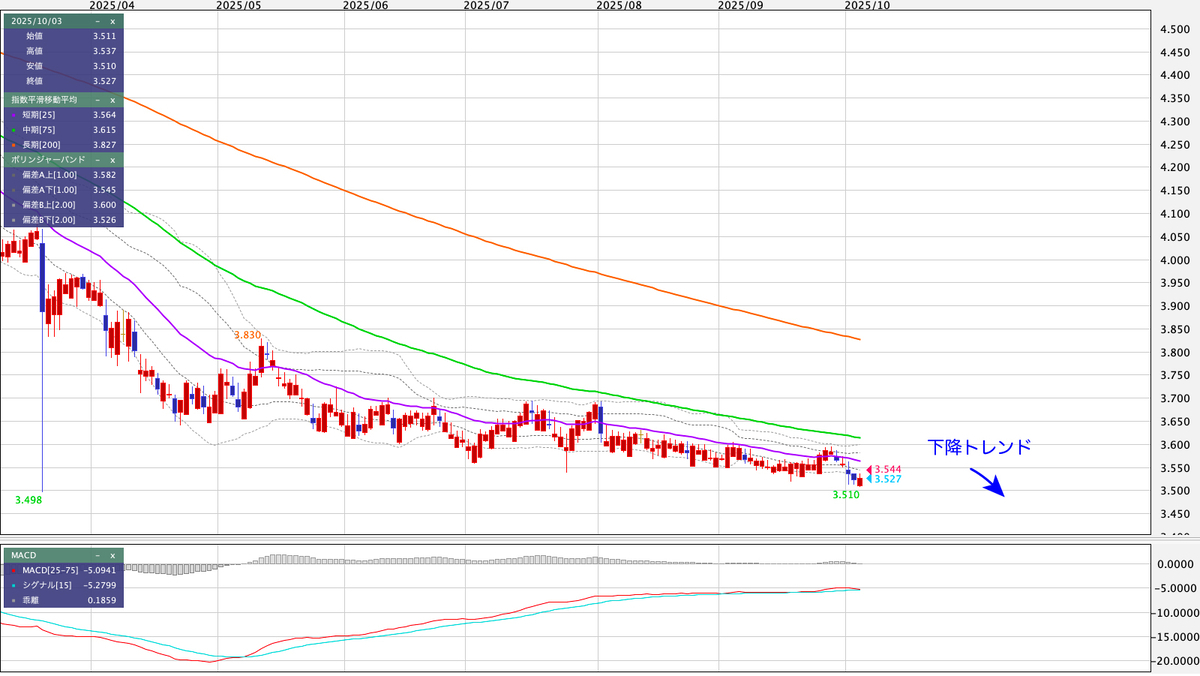Select the 偏差A上[1.00] legend row

pos(62,175)
